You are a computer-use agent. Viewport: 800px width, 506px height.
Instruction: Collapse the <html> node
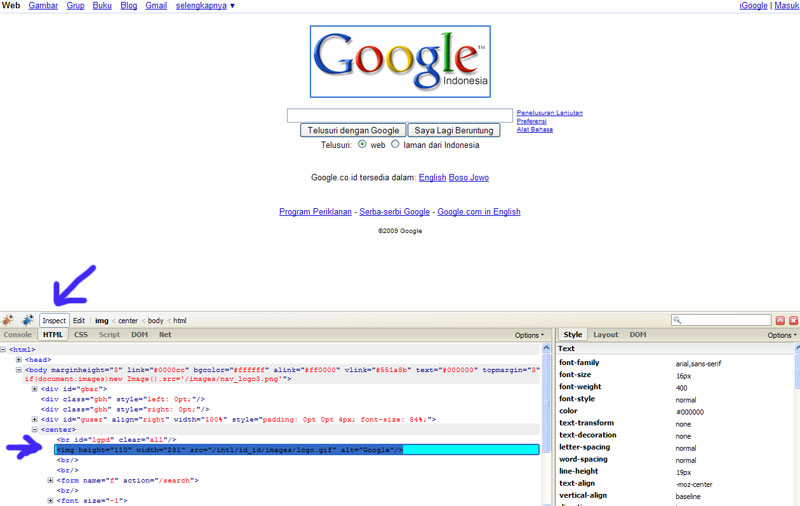[x=3, y=349]
